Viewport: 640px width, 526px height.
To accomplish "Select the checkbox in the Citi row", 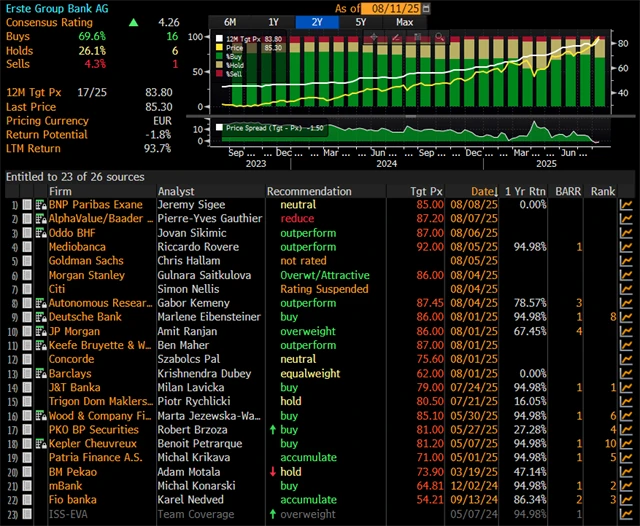I will [x=27, y=288].
